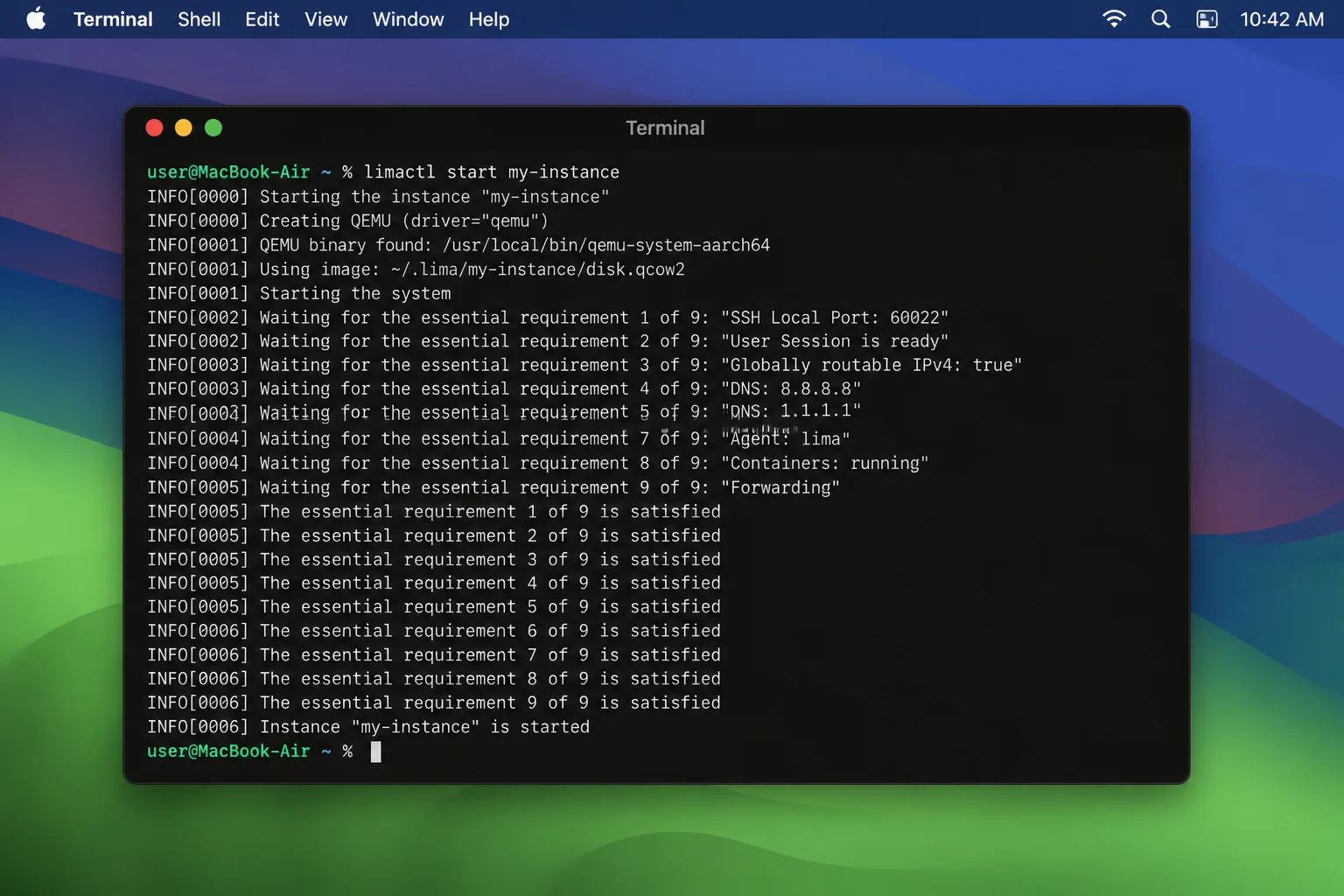Click text '"DNS: 1.1.1.1"'
This screenshot has height=896, width=1344.
point(791,411)
